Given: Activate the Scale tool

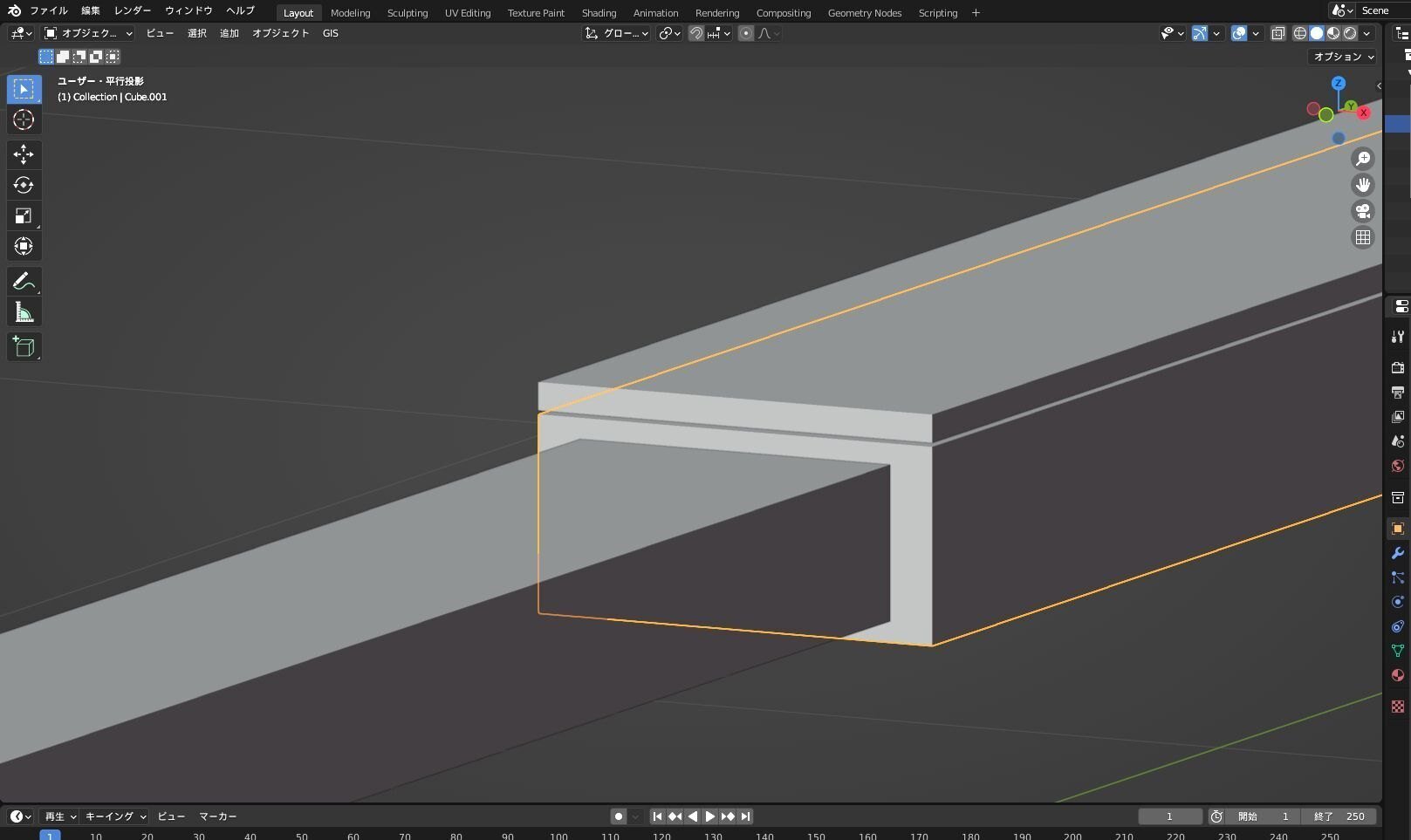Looking at the screenshot, I should point(24,215).
